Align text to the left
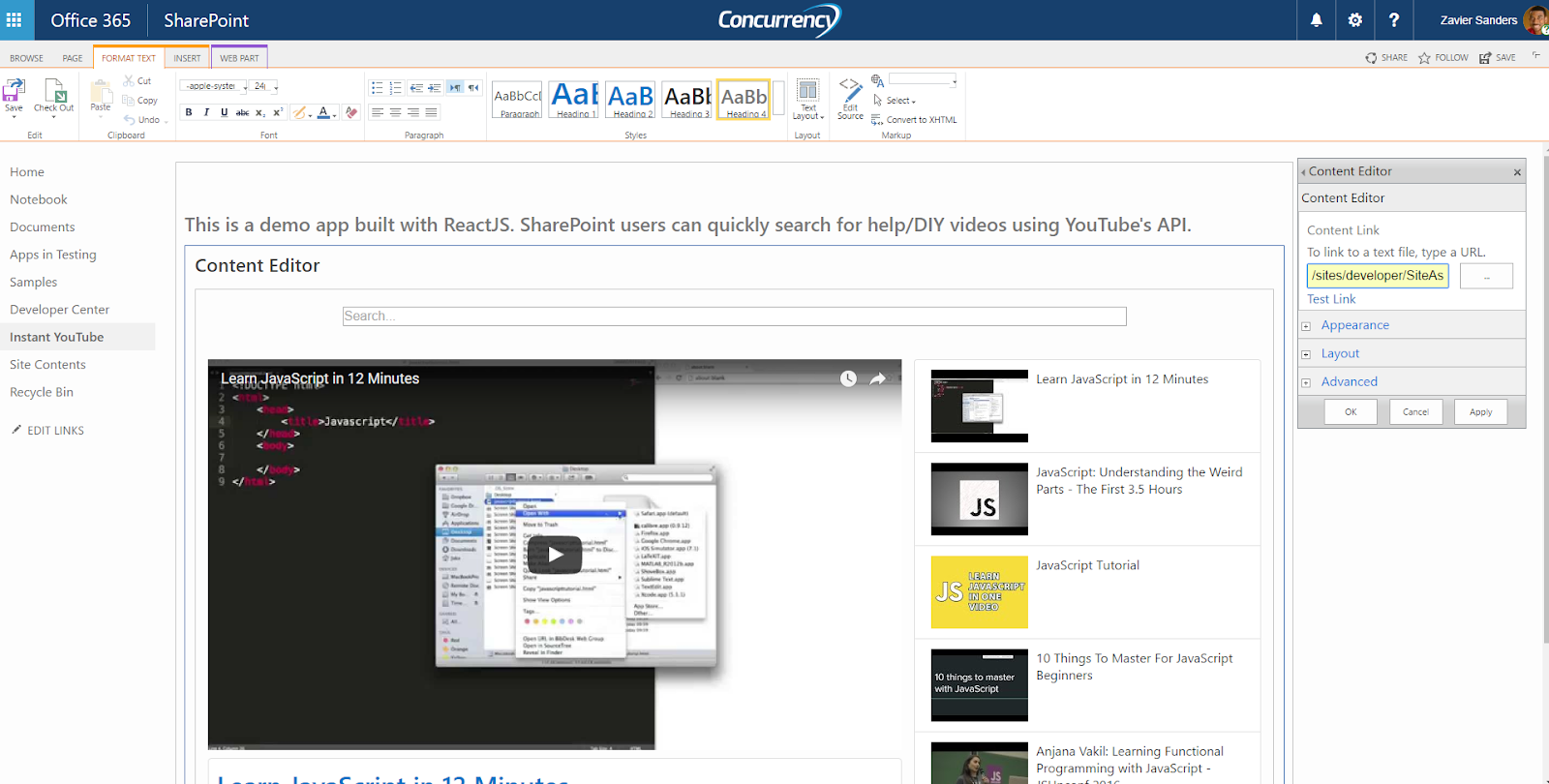Image resolution: width=1549 pixels, height=784 pixels. [378, 112]
